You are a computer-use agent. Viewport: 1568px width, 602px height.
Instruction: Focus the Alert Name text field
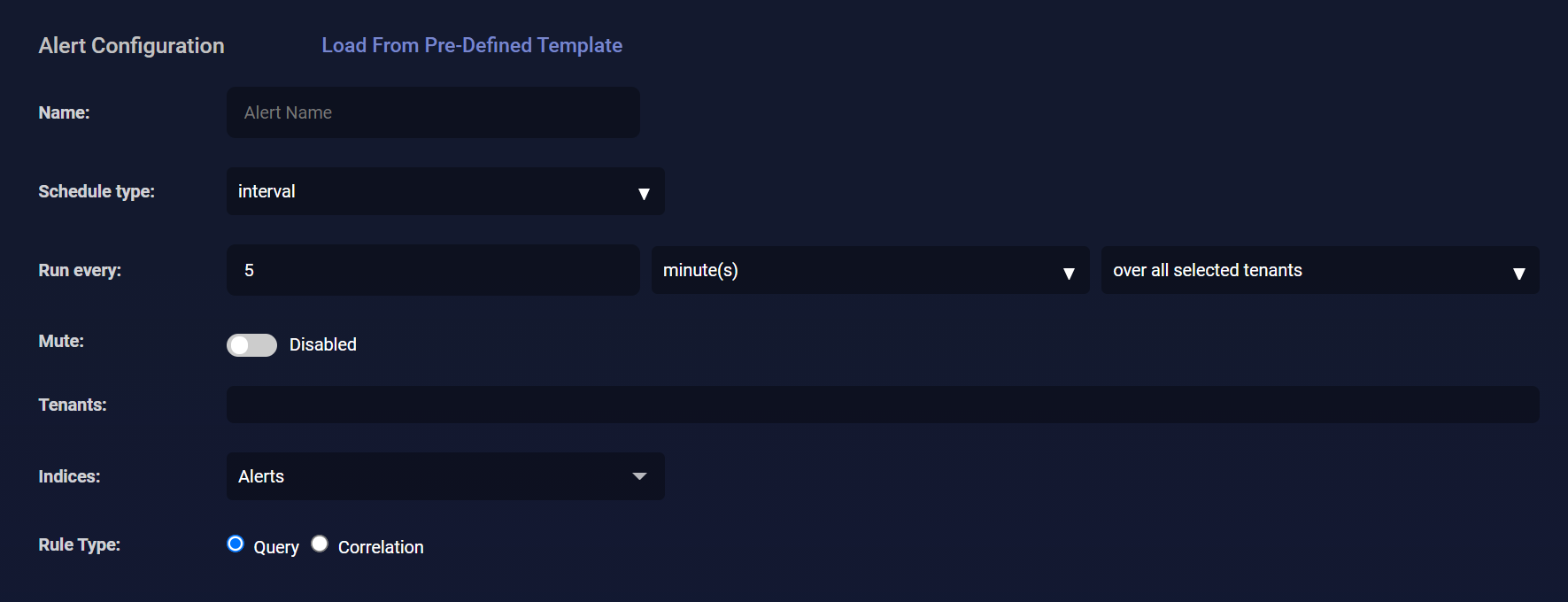coord(433,112)
